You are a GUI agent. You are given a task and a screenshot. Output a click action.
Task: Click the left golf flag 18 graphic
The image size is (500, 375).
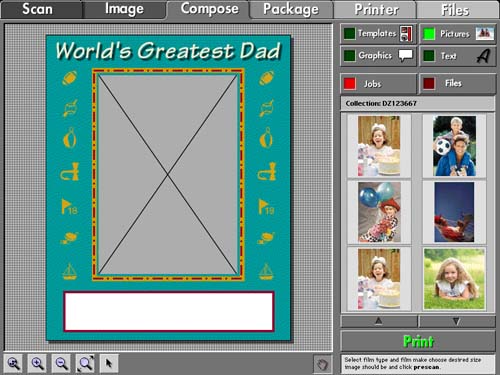click(x=69, y=206)
